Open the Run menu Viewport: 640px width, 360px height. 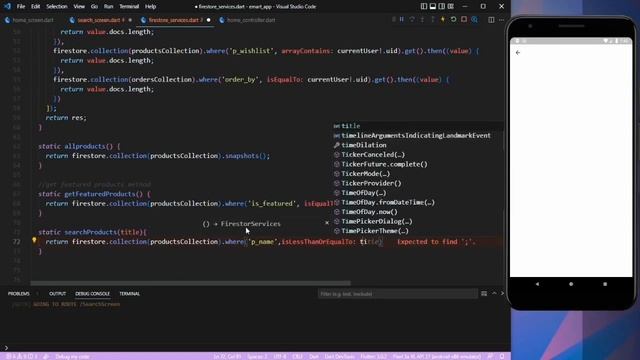[108, 7]
